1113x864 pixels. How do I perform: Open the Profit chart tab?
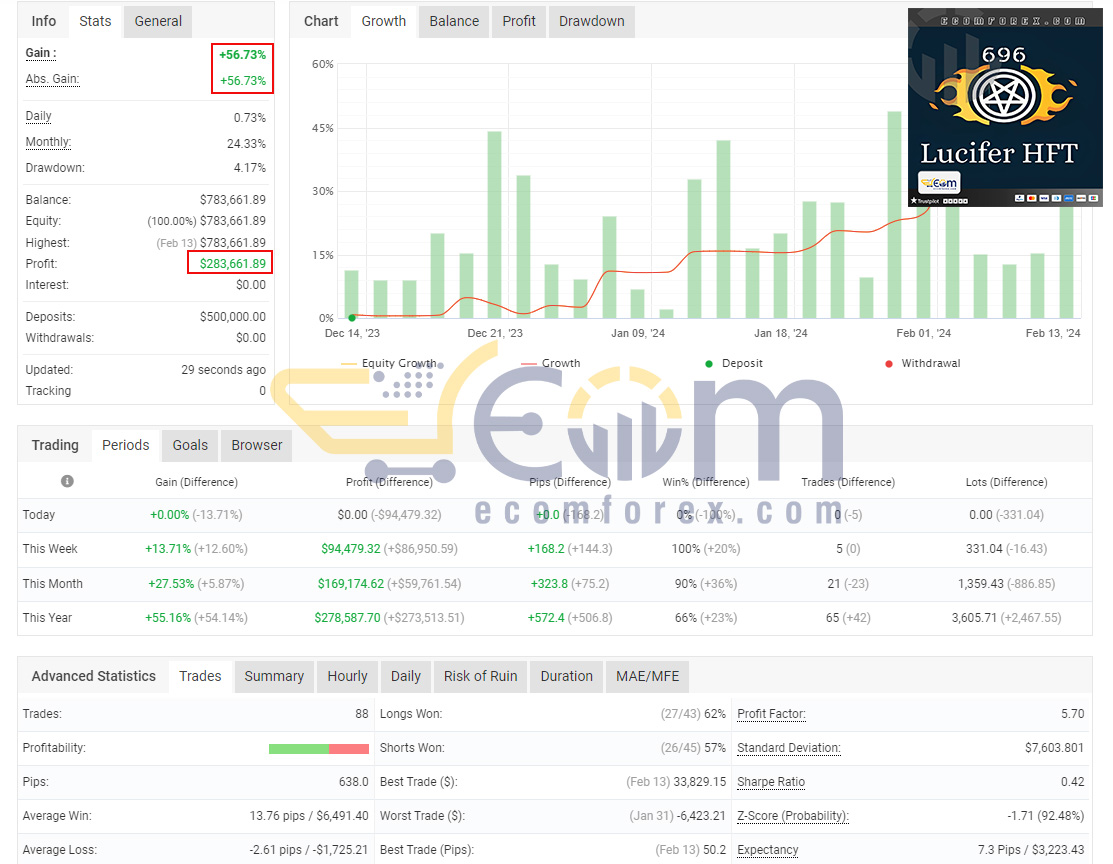pyautogui.click(x=519, y=21)
